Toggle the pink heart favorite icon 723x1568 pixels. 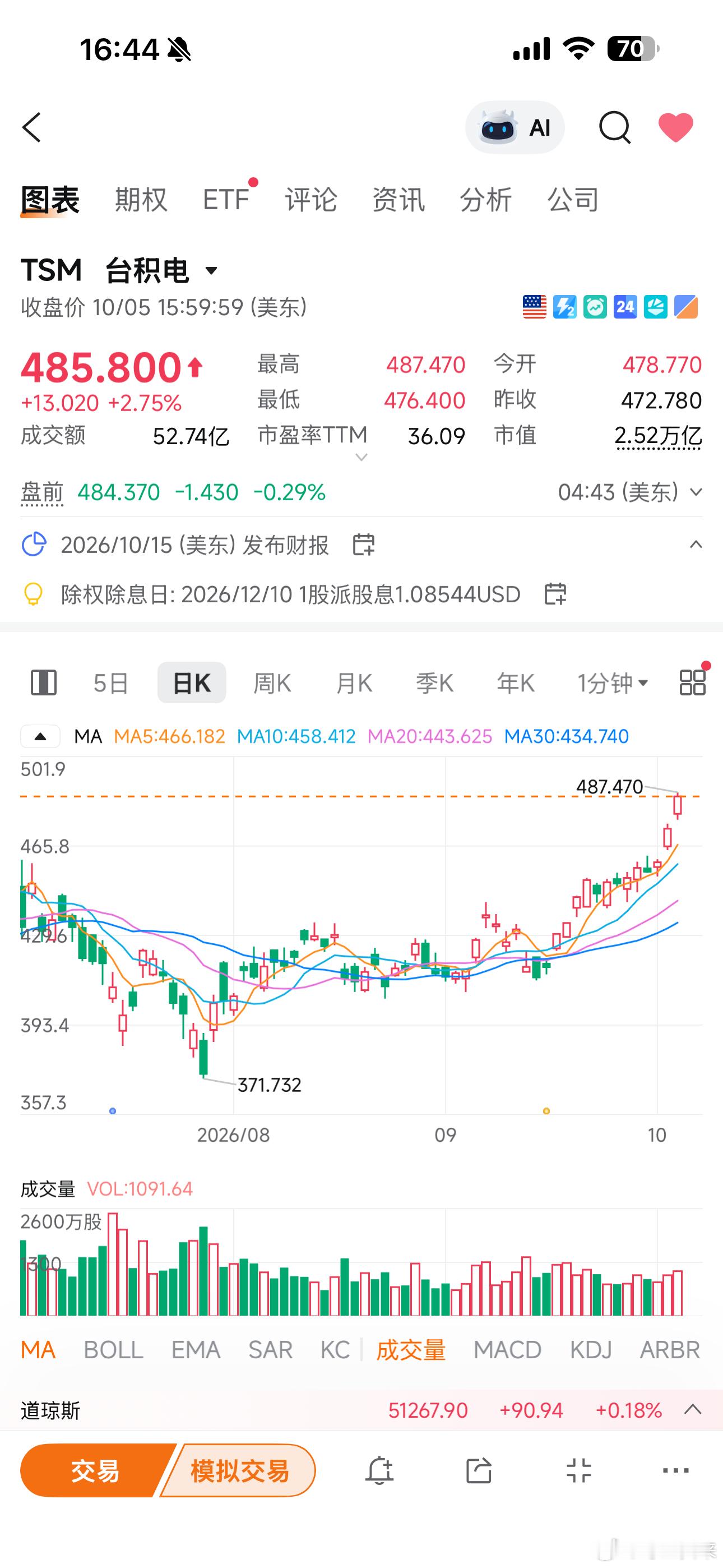click(675, 128)
